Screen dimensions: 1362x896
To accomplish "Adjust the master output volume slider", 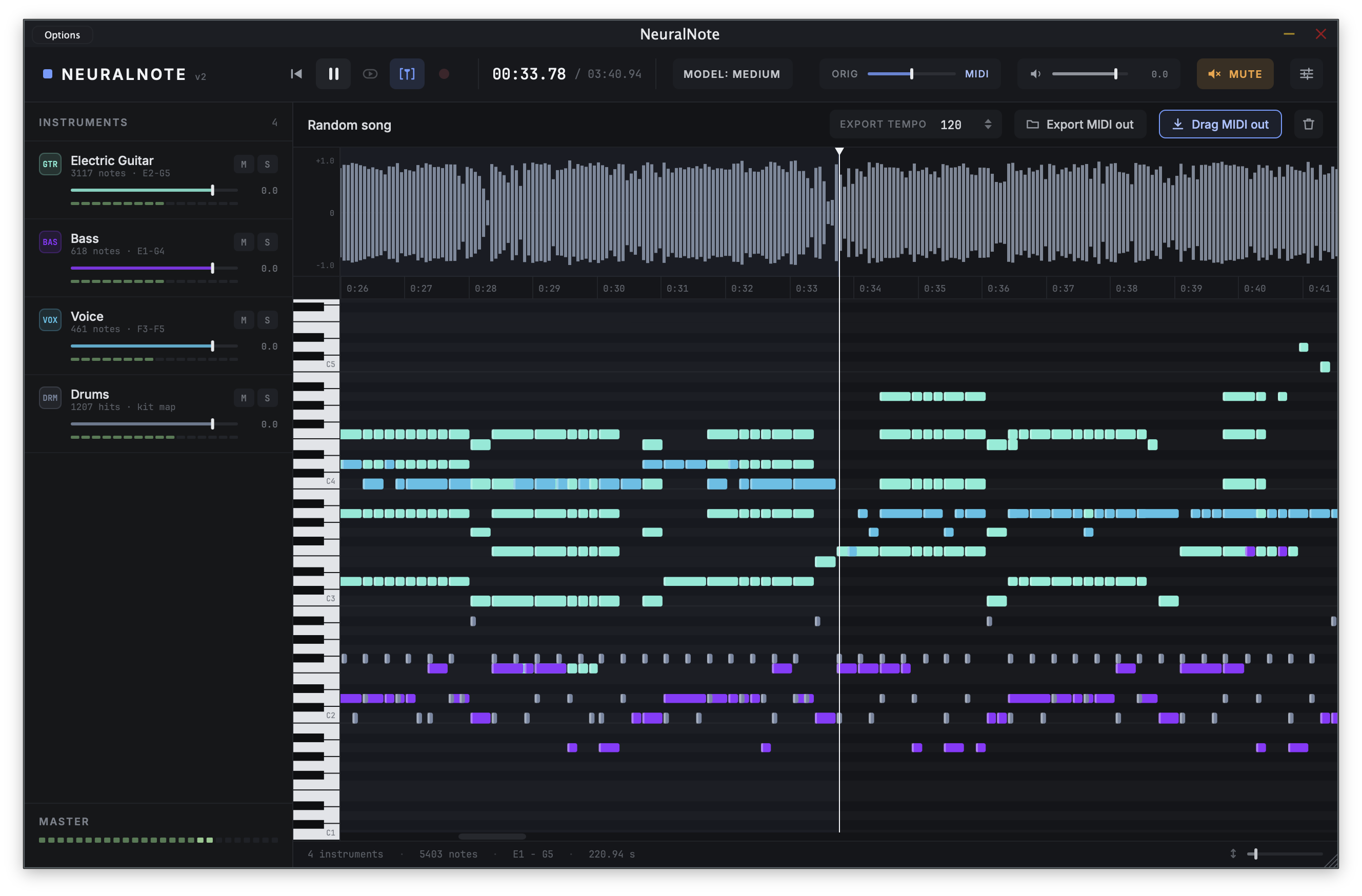I will pyautogui.click(x=1090, y=74).
